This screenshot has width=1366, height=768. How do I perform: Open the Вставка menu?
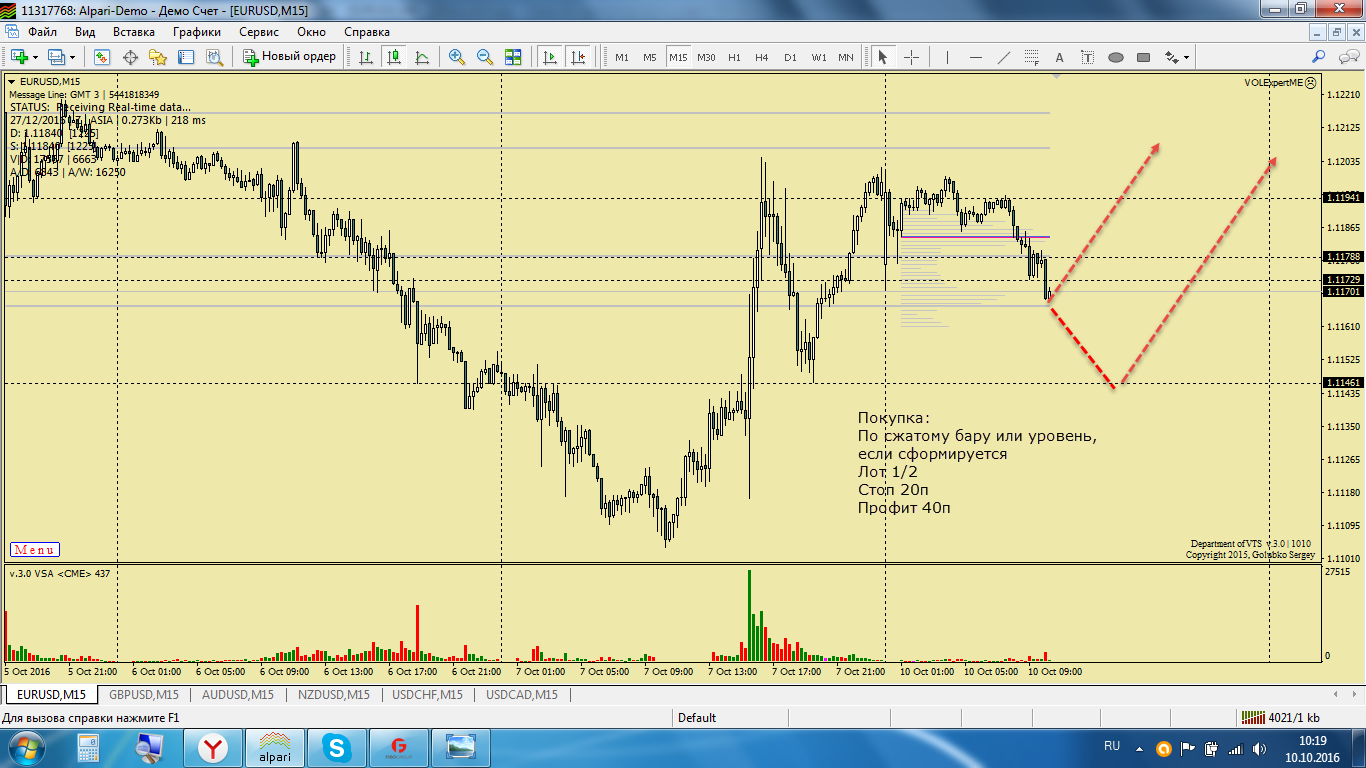click(134, 31)
